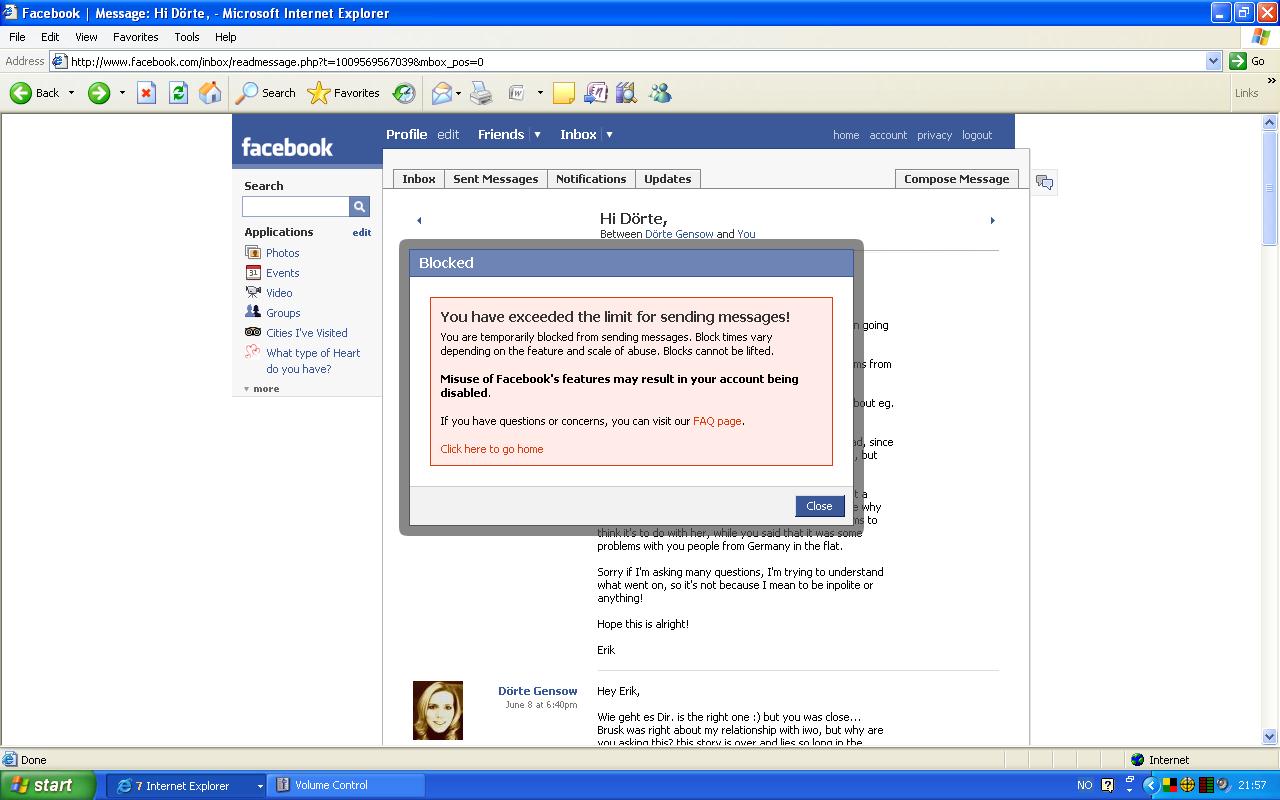Click the Mail envelope toolbar icon

pos(441,93)
